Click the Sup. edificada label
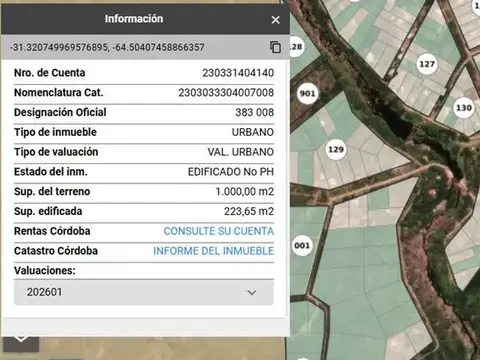Viewport: 480px width, 360px height. coord(48,211)
